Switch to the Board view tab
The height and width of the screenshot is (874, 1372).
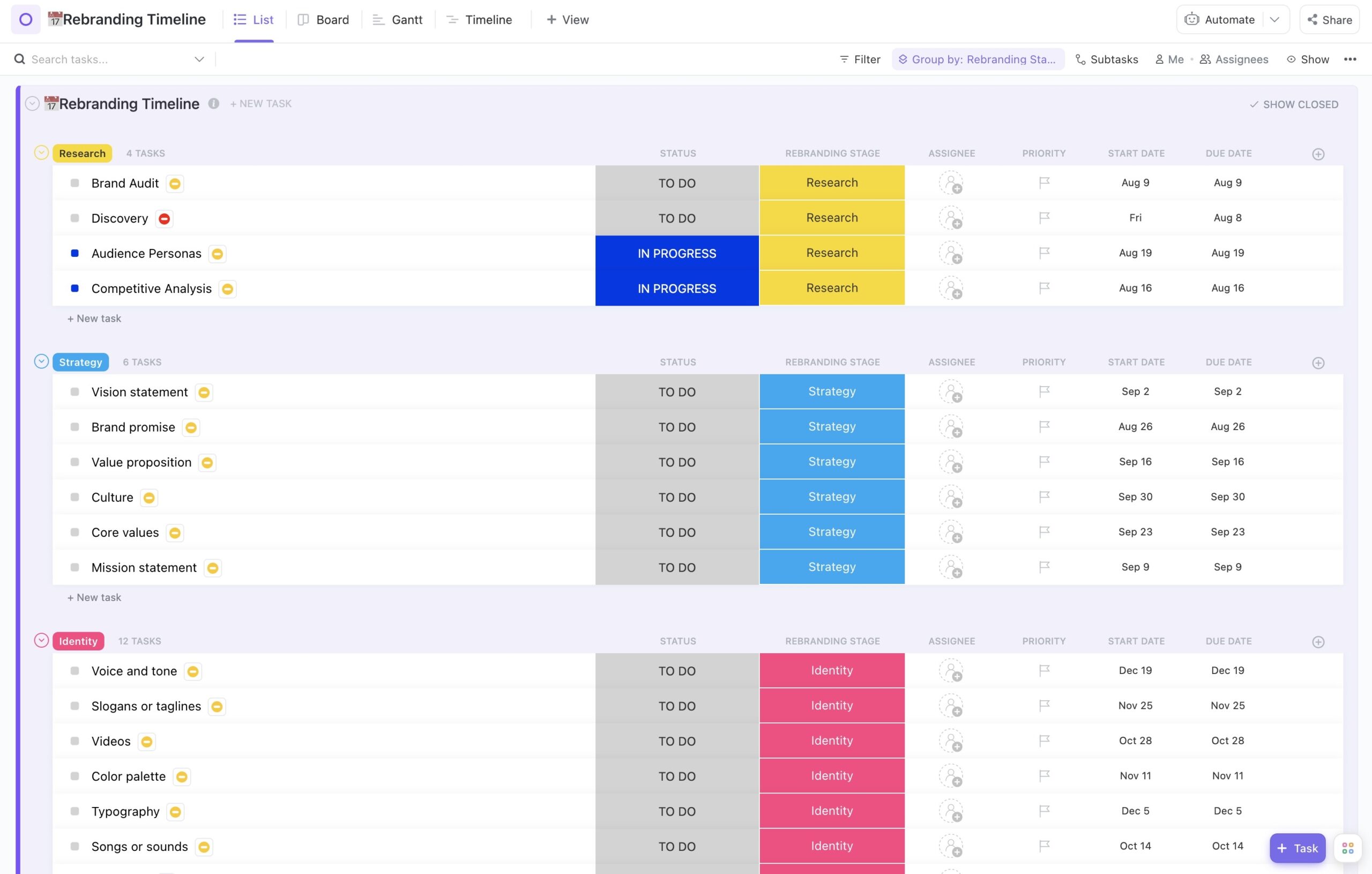pos(323,20)
